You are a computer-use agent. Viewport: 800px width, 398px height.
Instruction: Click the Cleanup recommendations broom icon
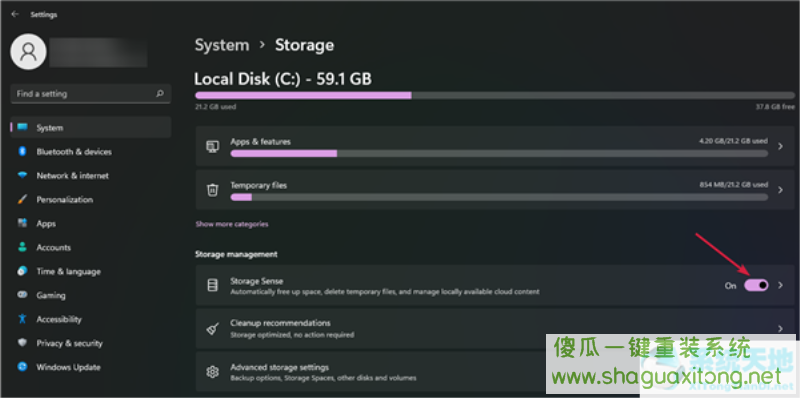(212, 329)
